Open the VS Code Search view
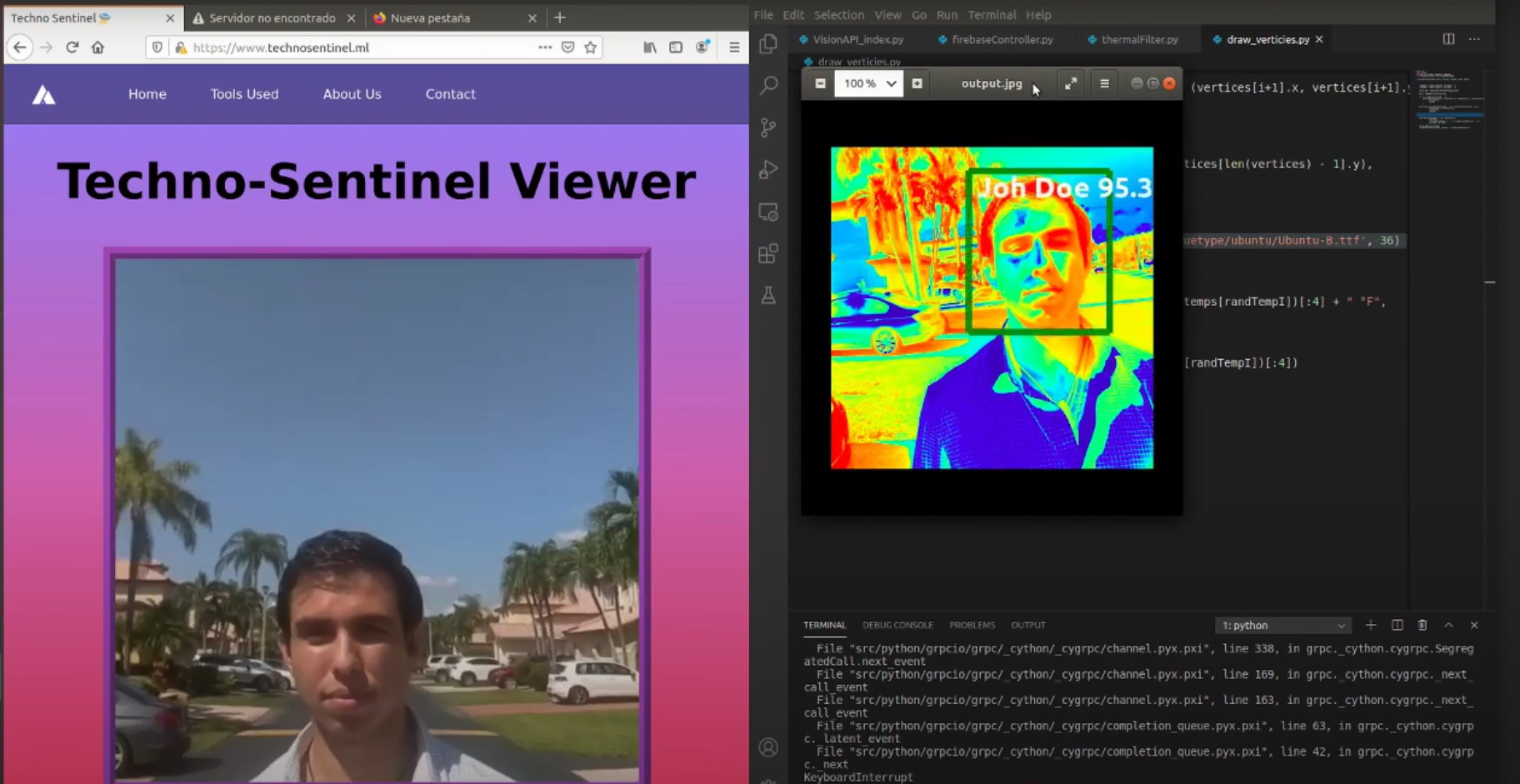The image size is (1520, 784). click(768, 85)
